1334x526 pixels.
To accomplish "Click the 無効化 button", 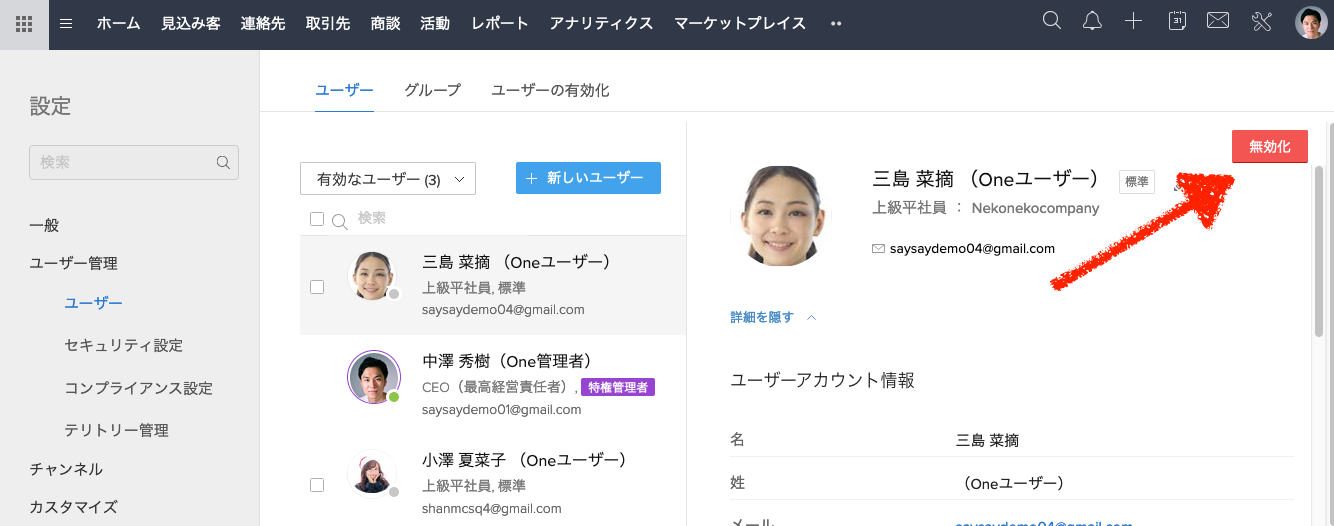I will tap(1269, 147).
